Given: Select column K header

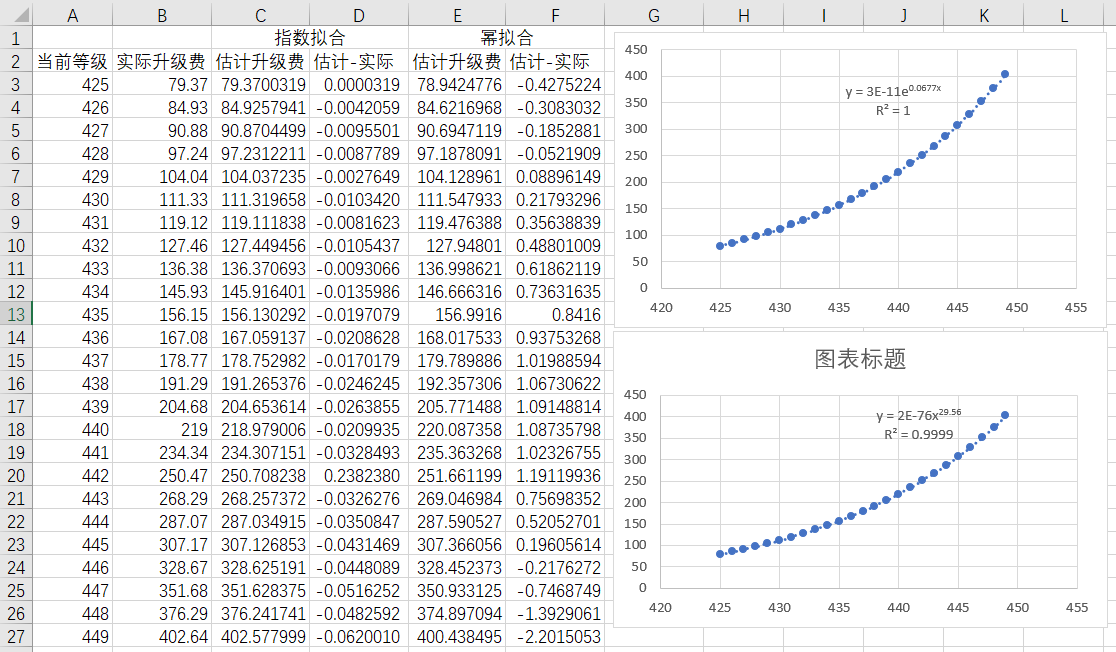Looking at the screenshot, I should [984, 15].
